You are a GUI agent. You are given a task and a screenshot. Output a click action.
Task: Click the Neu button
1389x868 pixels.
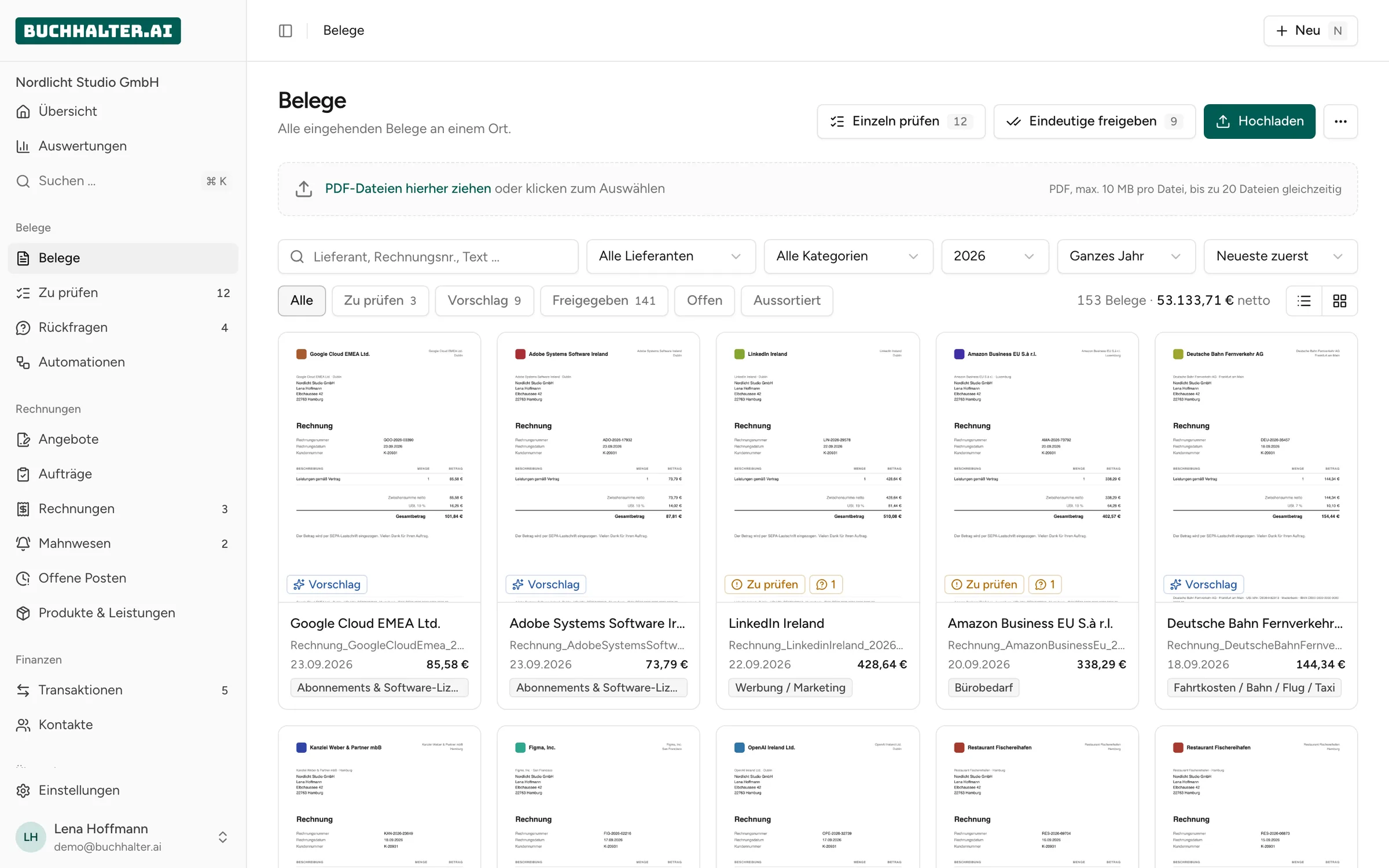pos(1310,31)
